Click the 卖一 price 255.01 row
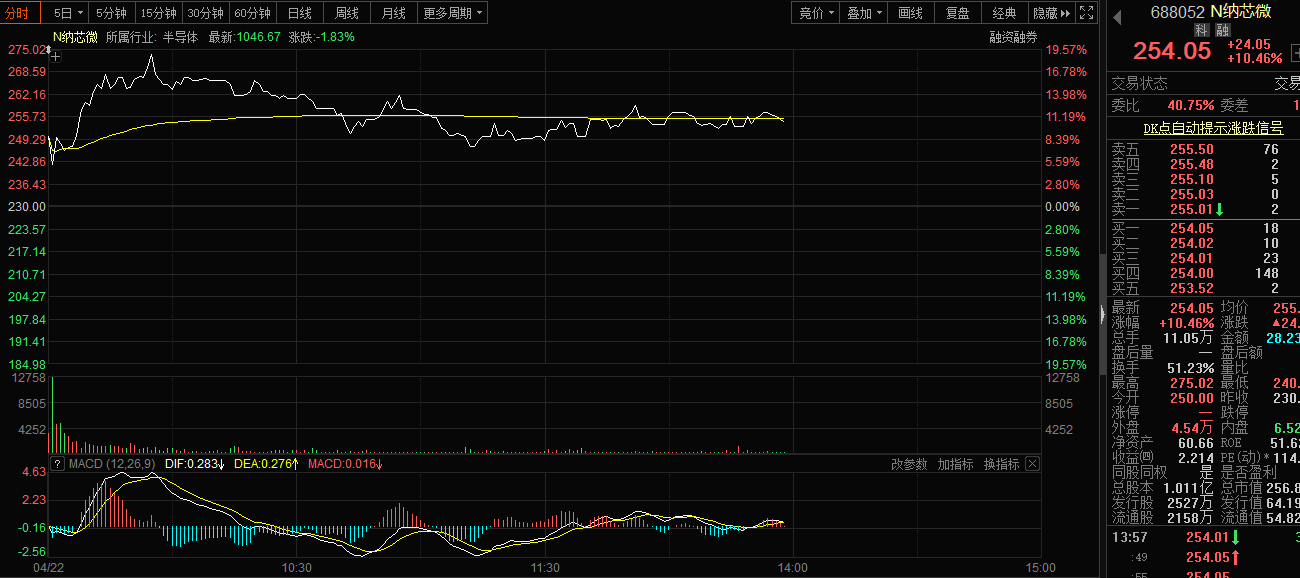The height and width of the screenshot is (578, 1300). pyautogui.click(x=1203, y=209)
